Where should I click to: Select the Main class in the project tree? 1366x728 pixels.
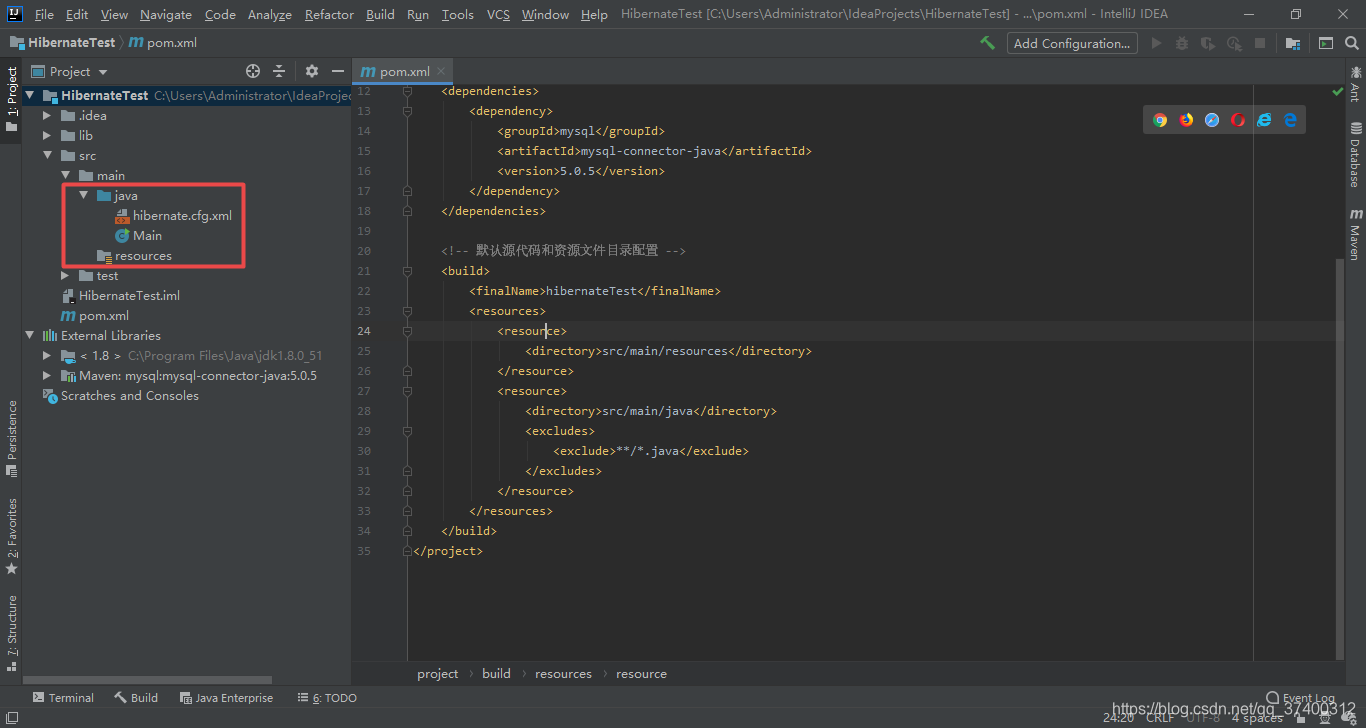click(x=138, y=236)
